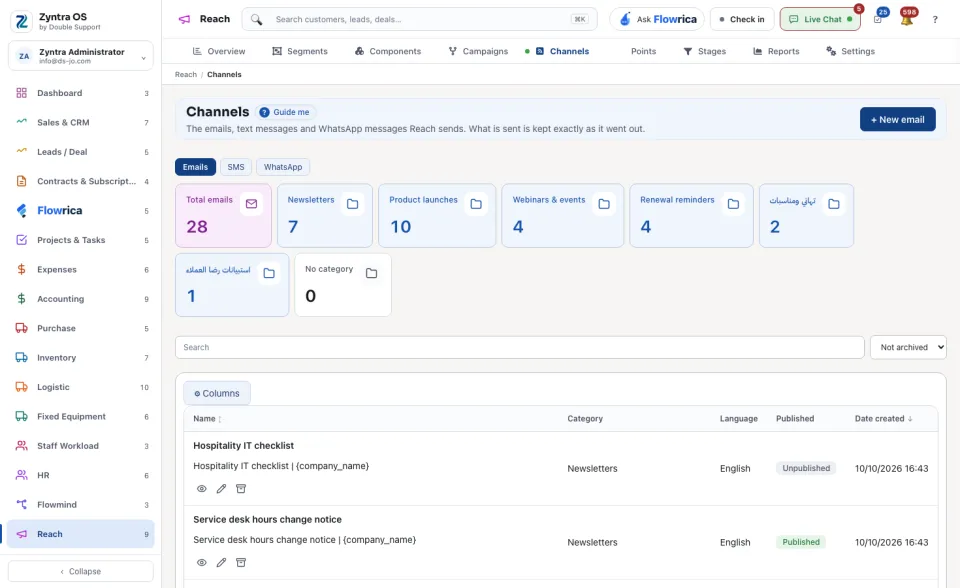Archive the Hospitality IT checklist email
The height and width of the screenshot is (588, 960).
click(241, 489)
